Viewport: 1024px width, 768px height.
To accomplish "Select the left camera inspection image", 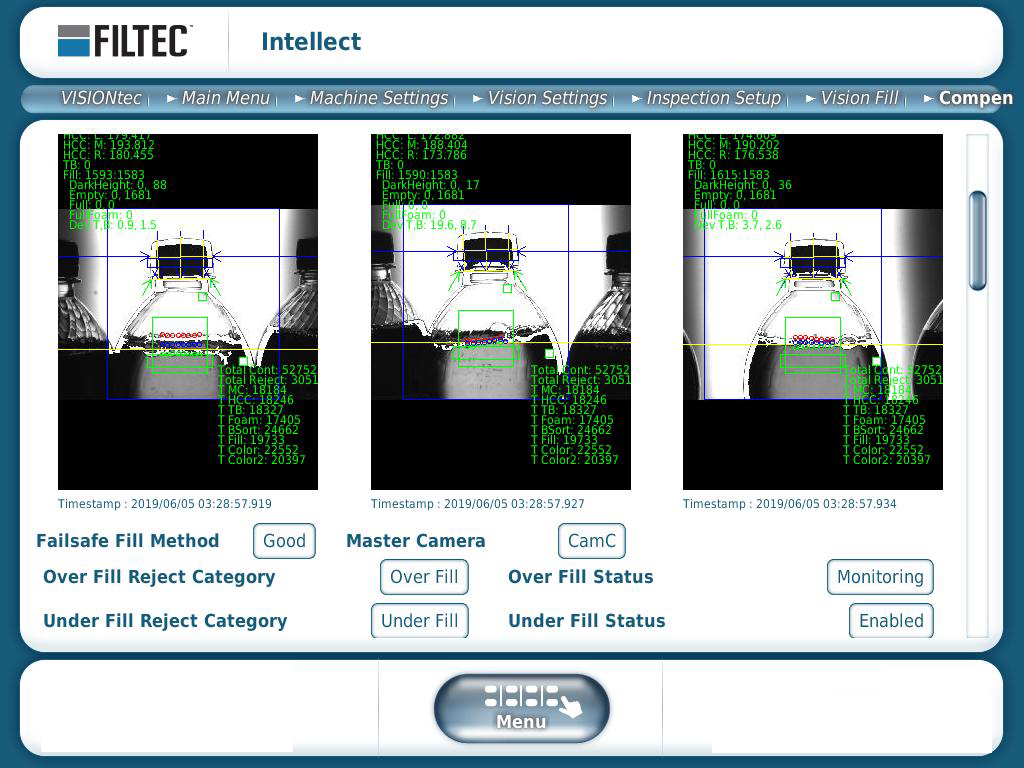I will 186,310.
